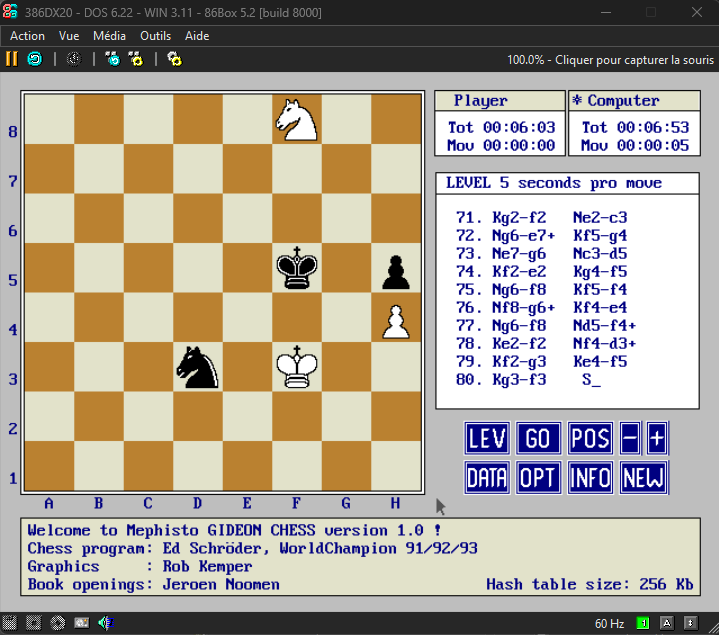Open the OPT options button
Image resolution: width=719 pixels, height=635 pixels.
click(538, 478)
